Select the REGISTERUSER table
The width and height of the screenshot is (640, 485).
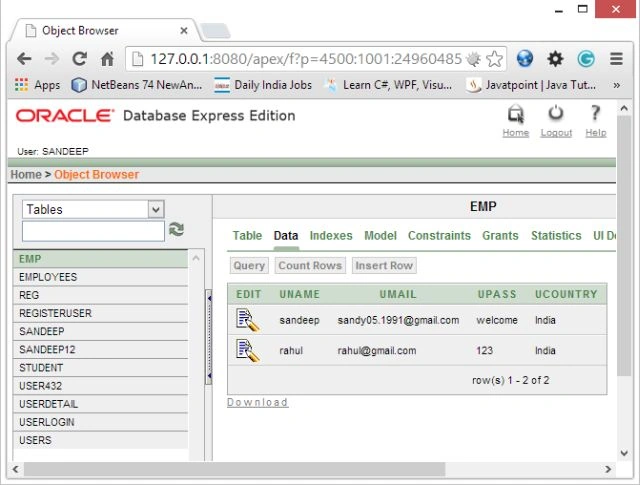tap(100, 313)
